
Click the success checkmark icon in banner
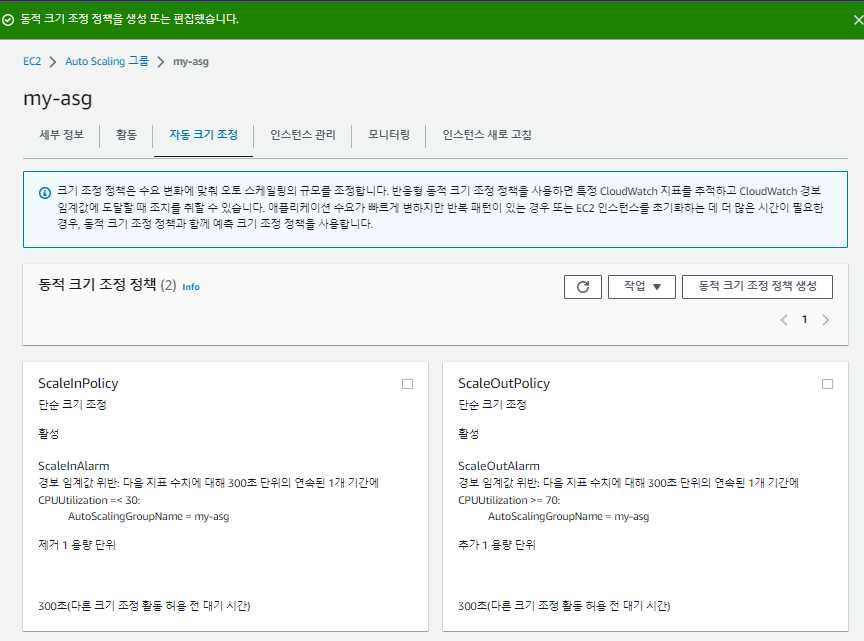point(8,20)
